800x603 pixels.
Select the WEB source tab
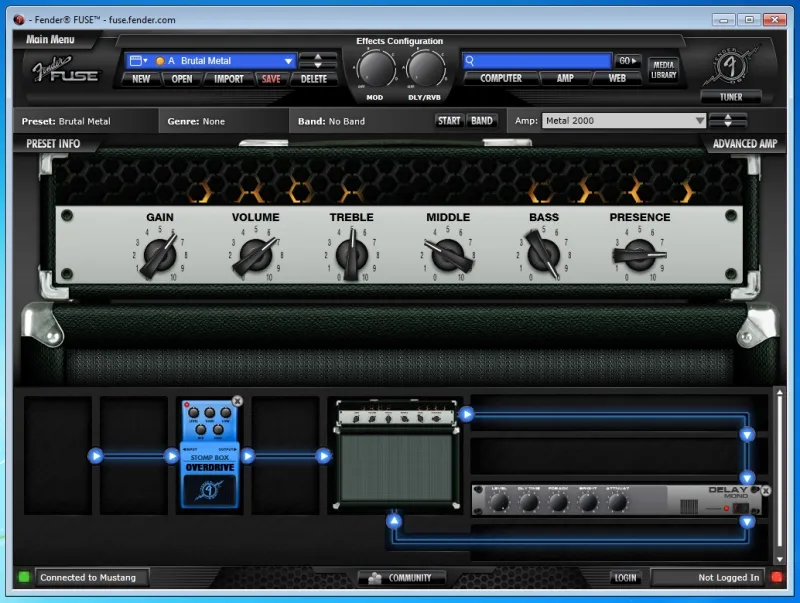(x=617, y=78)
